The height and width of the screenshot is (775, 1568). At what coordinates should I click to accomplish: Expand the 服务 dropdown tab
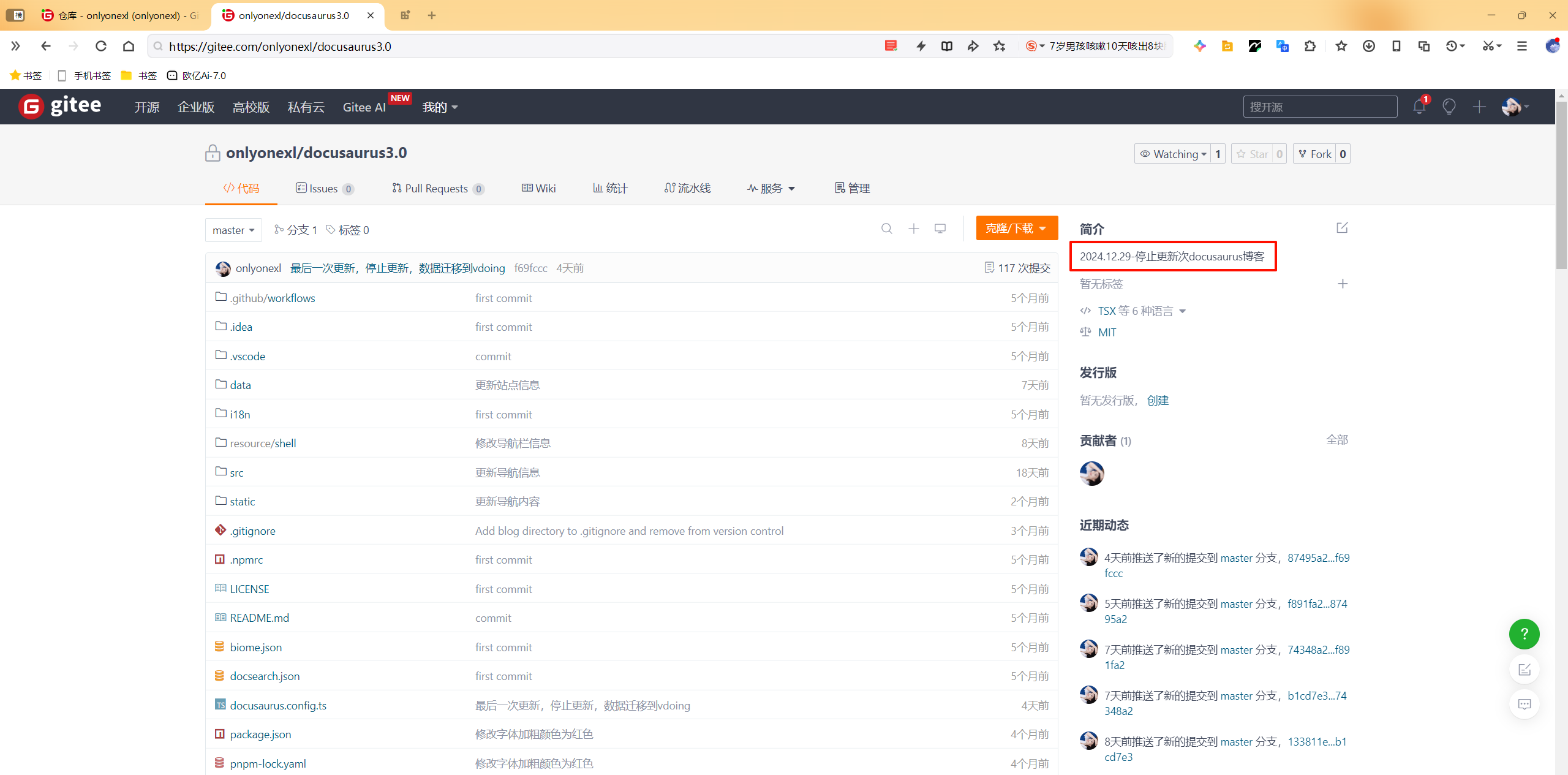click(771, 188)
